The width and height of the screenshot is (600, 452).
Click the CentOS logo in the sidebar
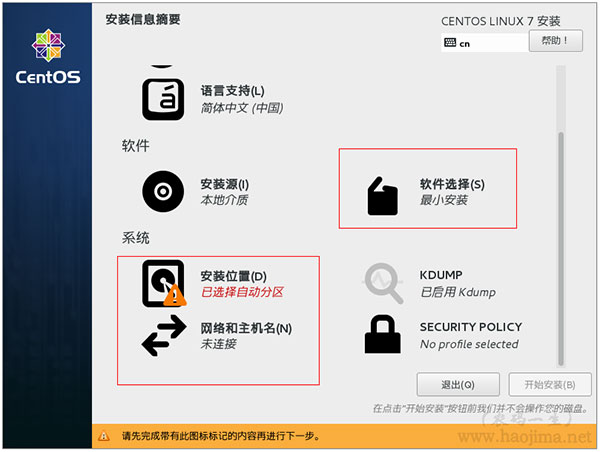[48, 57]
